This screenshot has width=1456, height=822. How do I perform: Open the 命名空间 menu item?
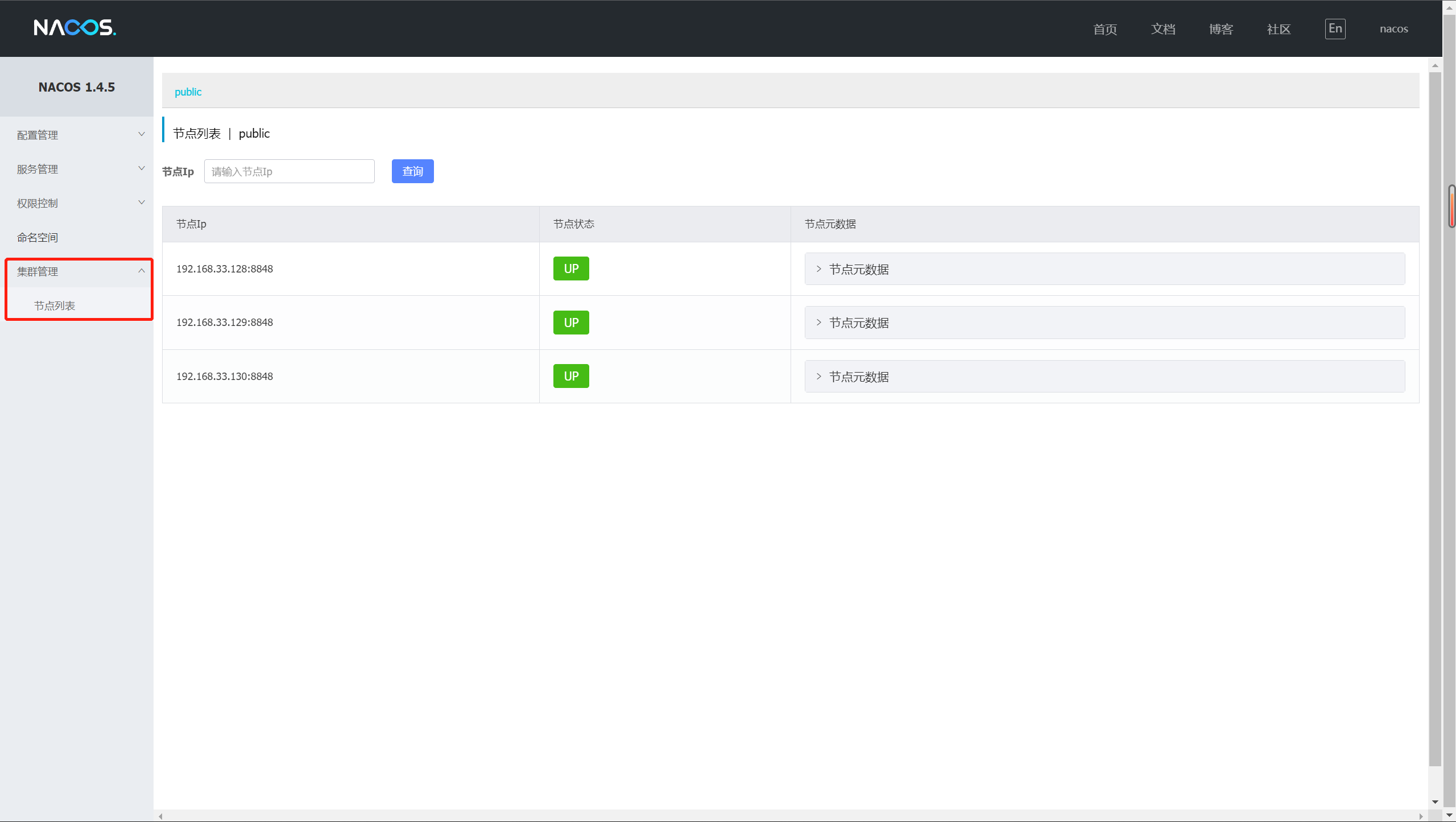pyautogui.click(x=38, y=237)
